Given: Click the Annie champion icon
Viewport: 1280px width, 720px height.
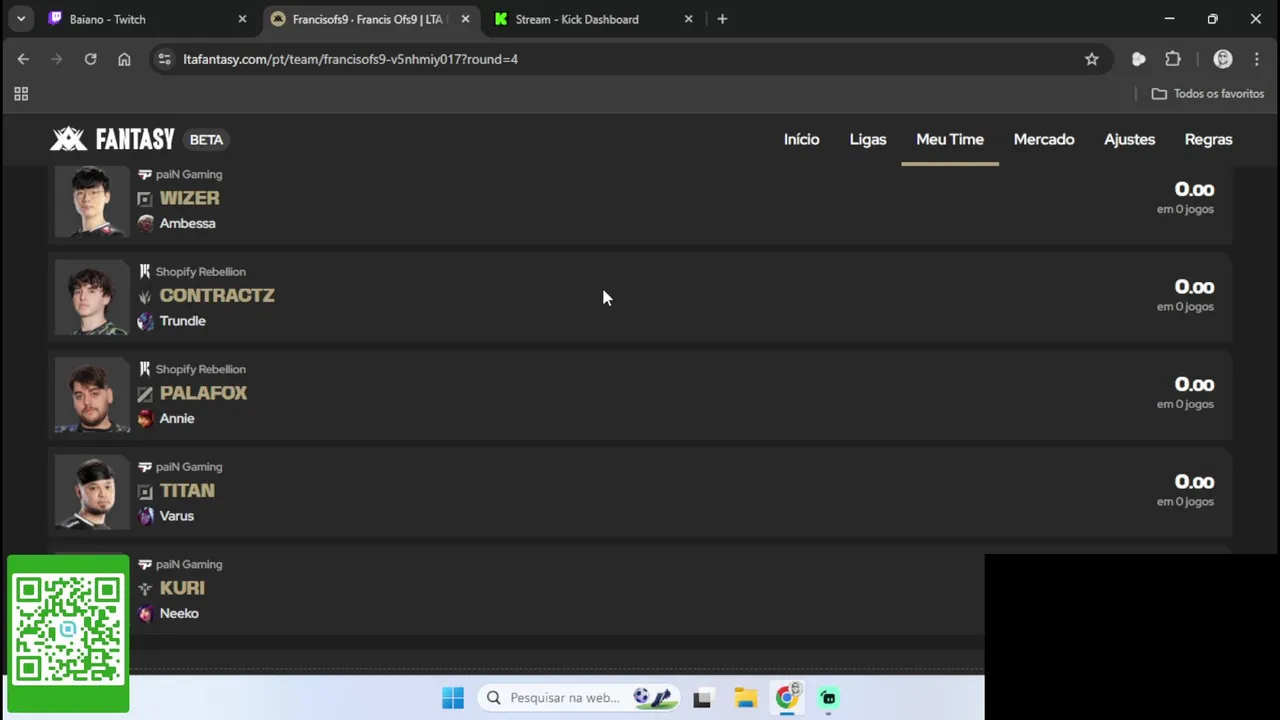Looking at the screenshot, I should point(146,418).
